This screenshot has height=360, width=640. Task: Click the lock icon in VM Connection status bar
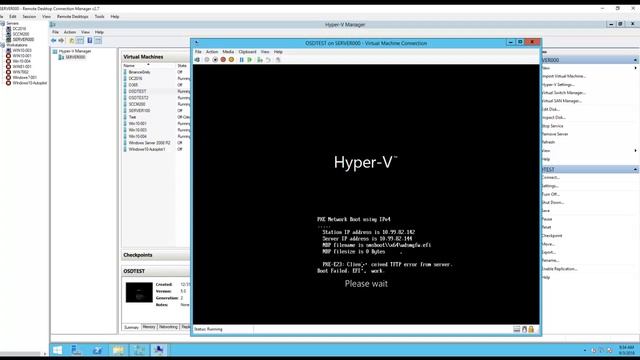click(531, 329)
